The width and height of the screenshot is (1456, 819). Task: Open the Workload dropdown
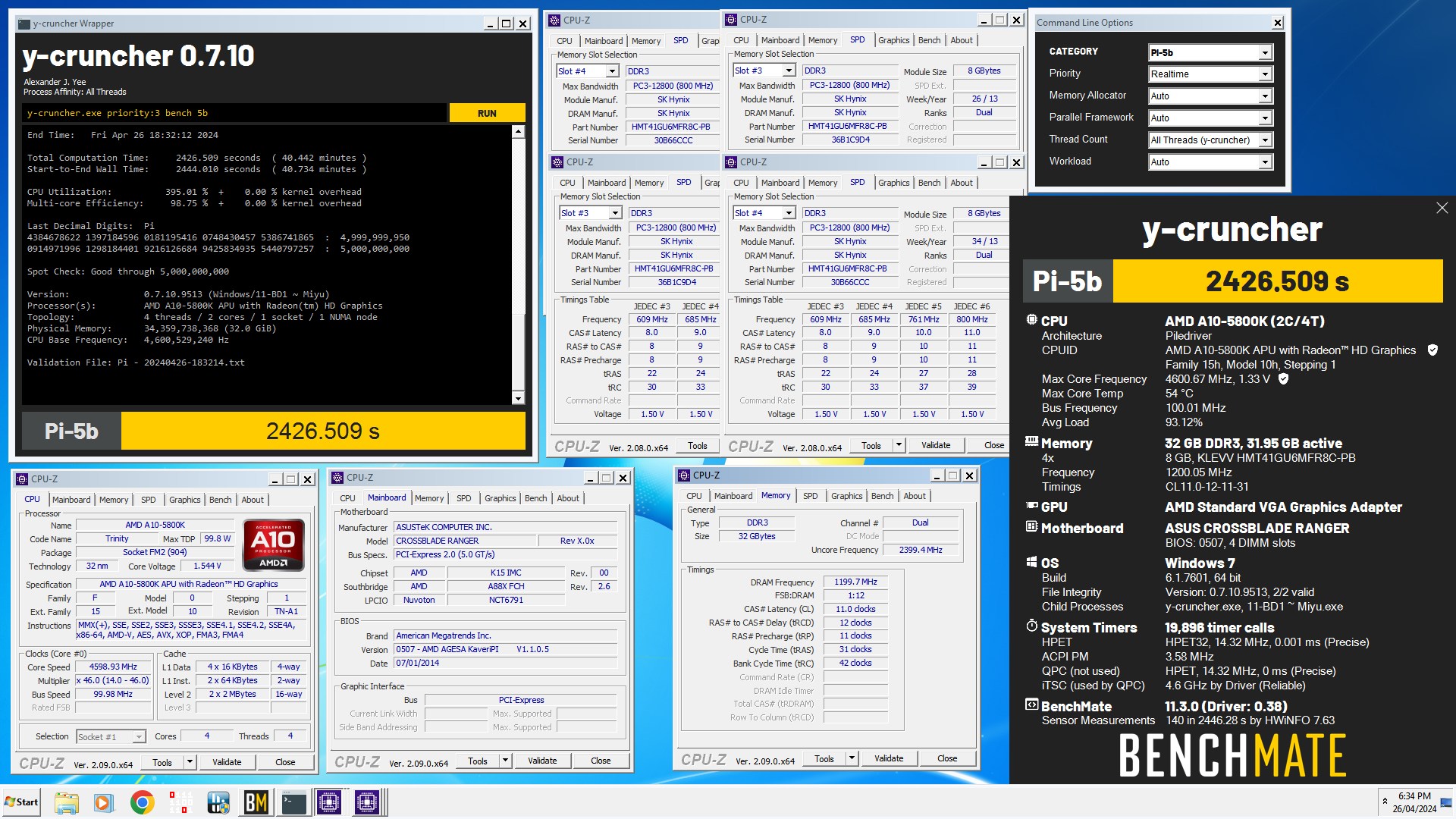[x=1210, y=162]
